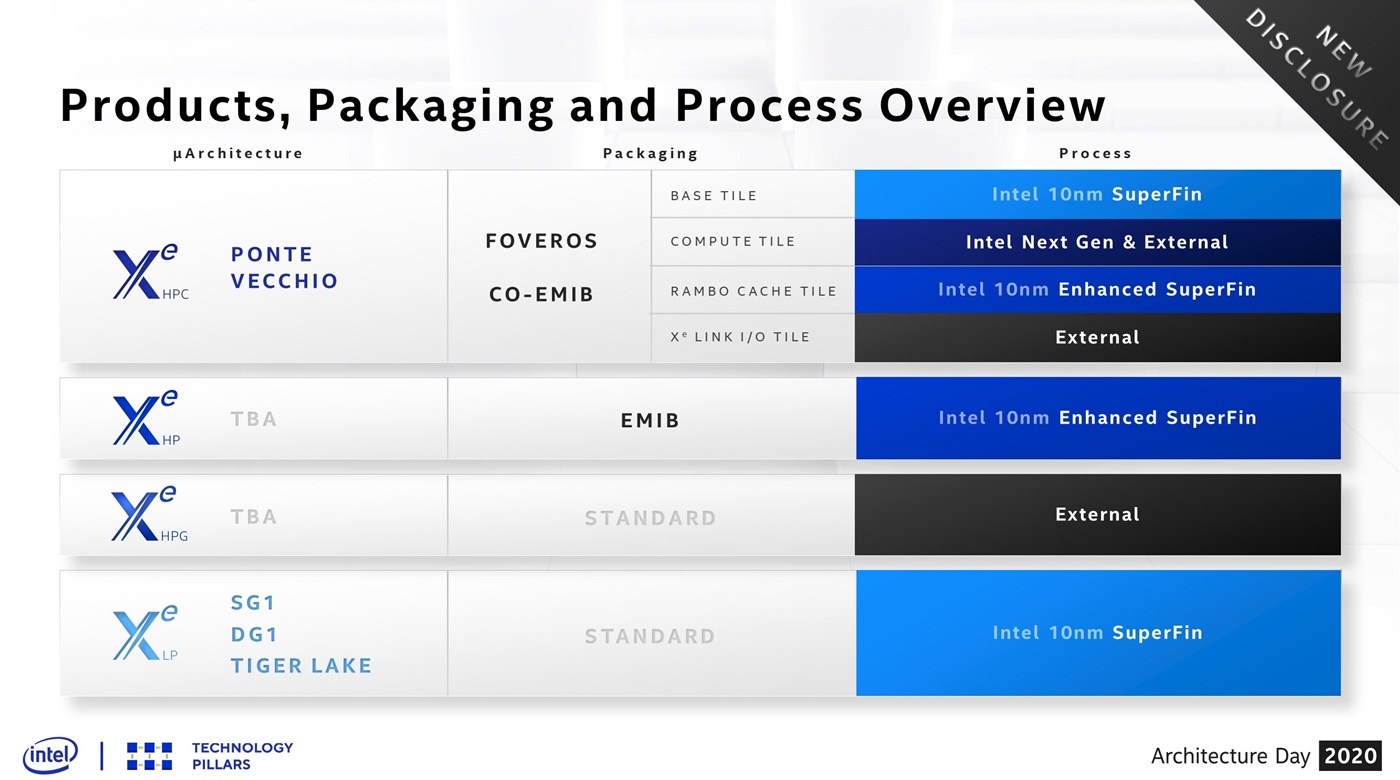Click the Xe HPG External process bar

click(x=1097, y=515)
